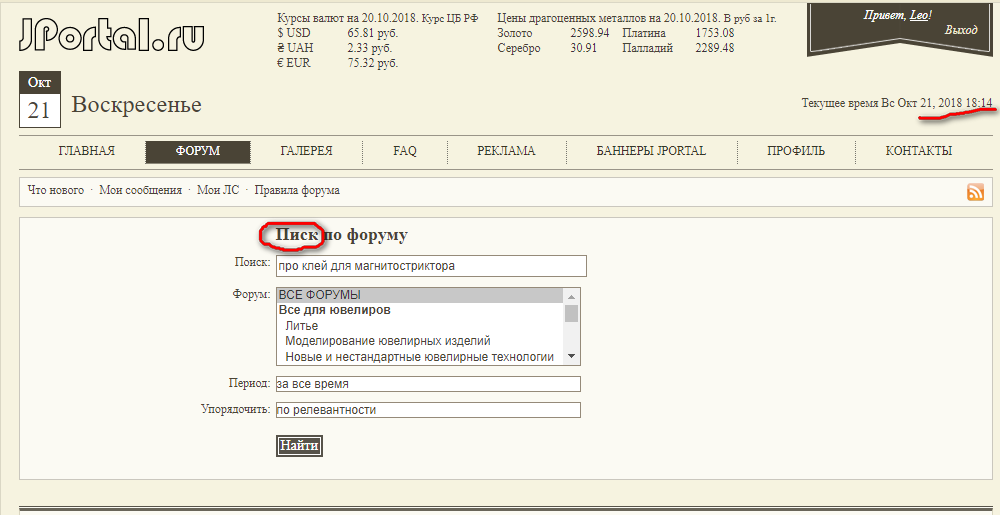Select 'Все для ювелиров' list option

(421, 310)
